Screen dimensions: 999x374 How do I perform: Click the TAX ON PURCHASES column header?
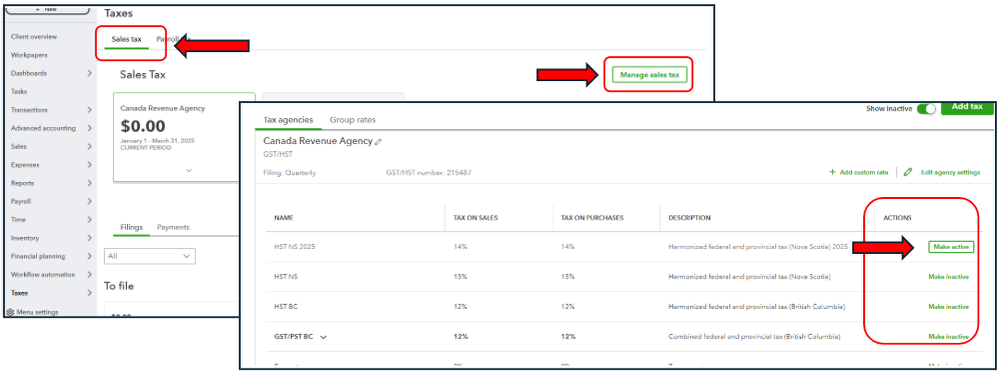[592, 218]
